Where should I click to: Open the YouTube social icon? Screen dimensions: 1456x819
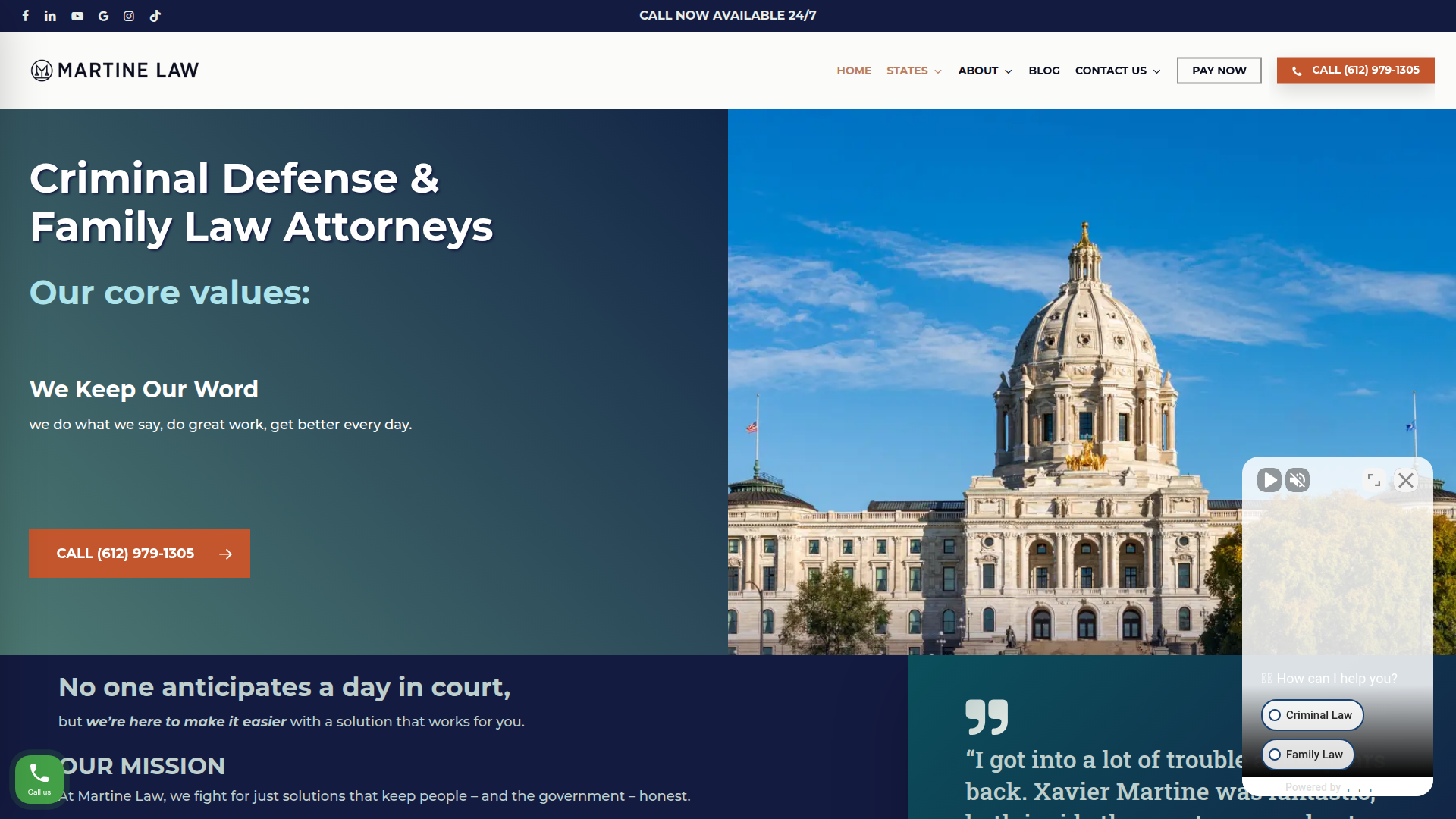[77, 16]
